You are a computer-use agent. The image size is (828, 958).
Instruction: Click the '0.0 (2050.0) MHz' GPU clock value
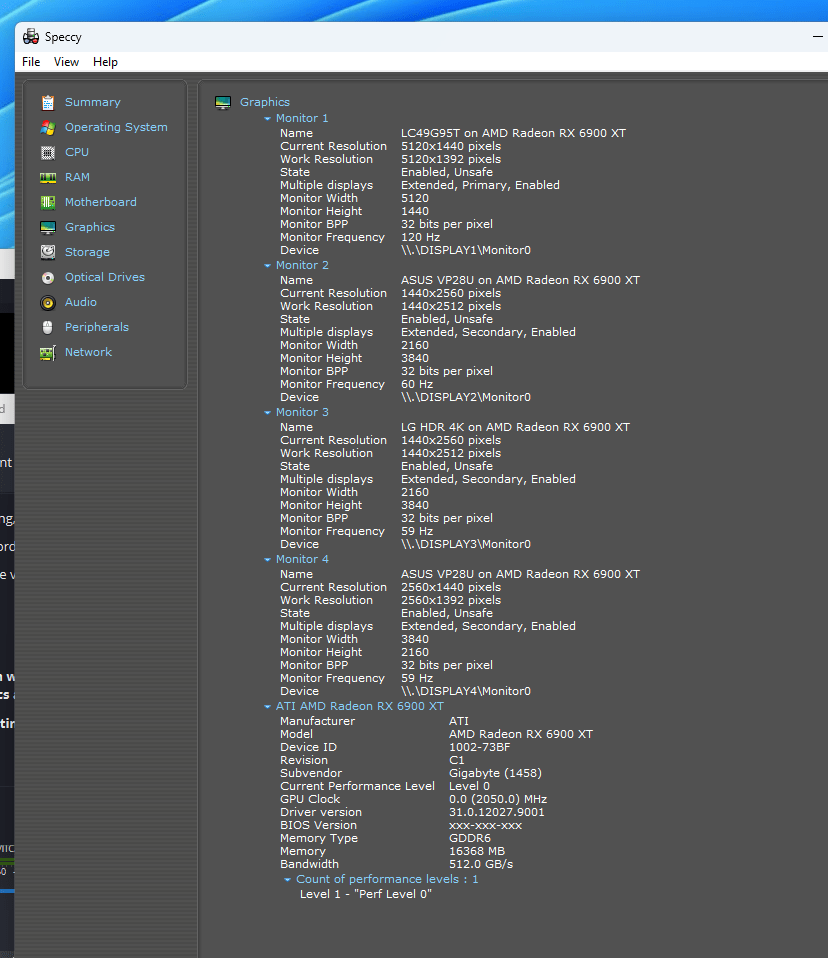point(497,799)
